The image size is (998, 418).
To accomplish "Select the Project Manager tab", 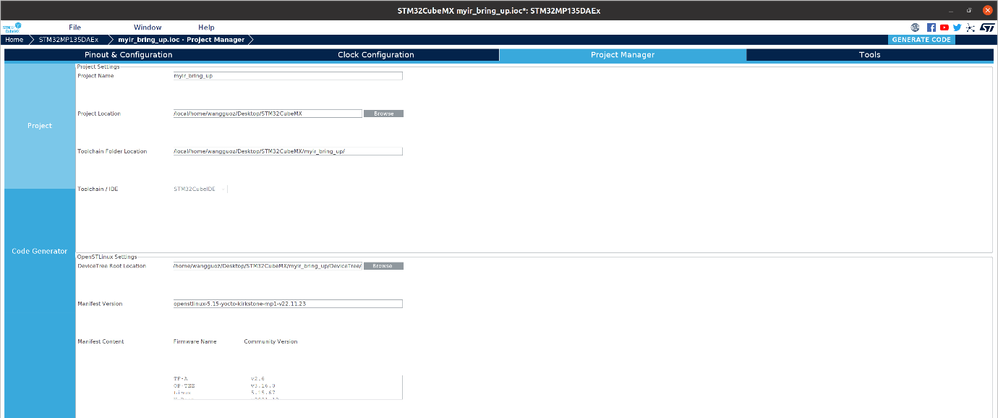I will click(622, 55).
